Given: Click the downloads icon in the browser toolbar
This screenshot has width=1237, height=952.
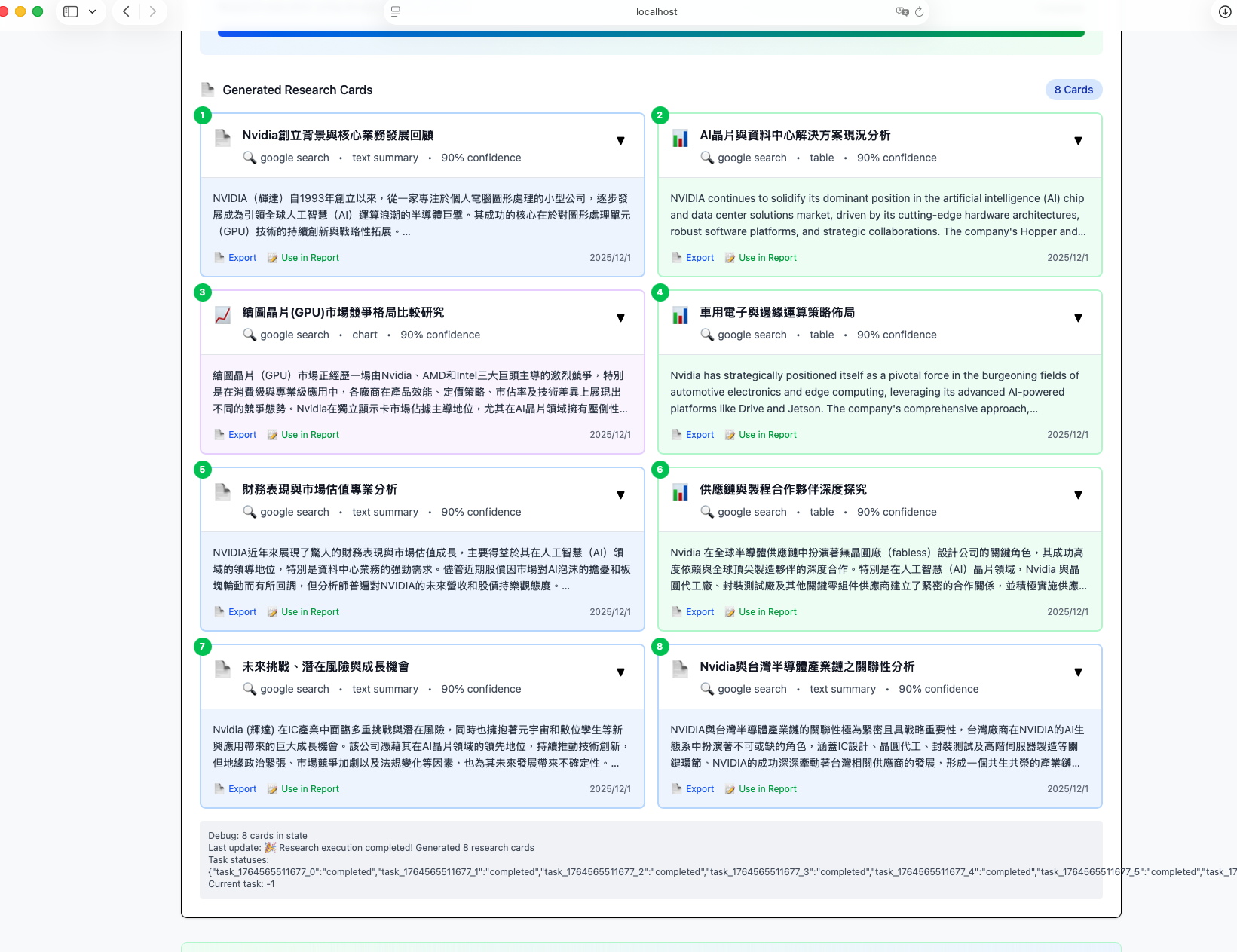Looking at the screenshot, I should coord(1225,11).
